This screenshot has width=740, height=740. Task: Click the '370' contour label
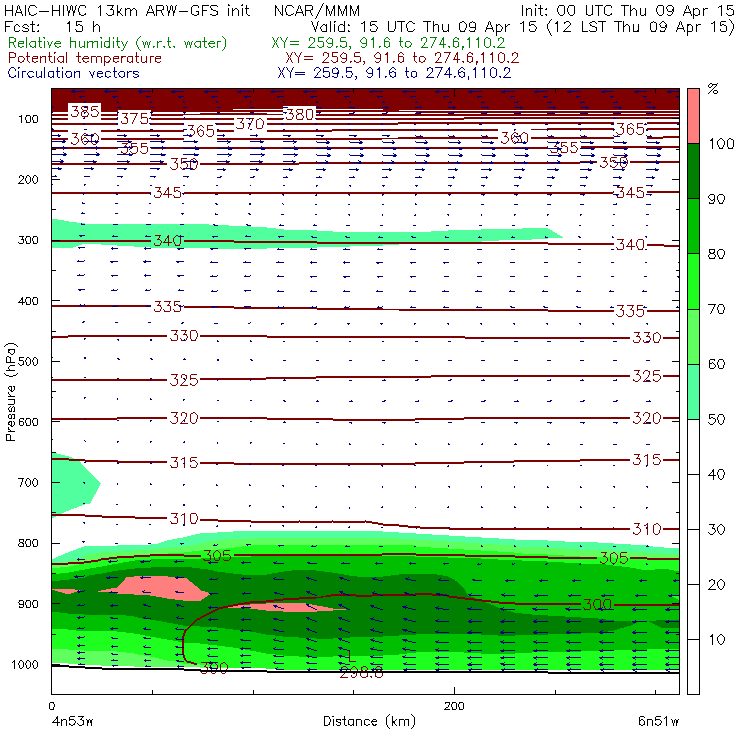tap(250, 124)
